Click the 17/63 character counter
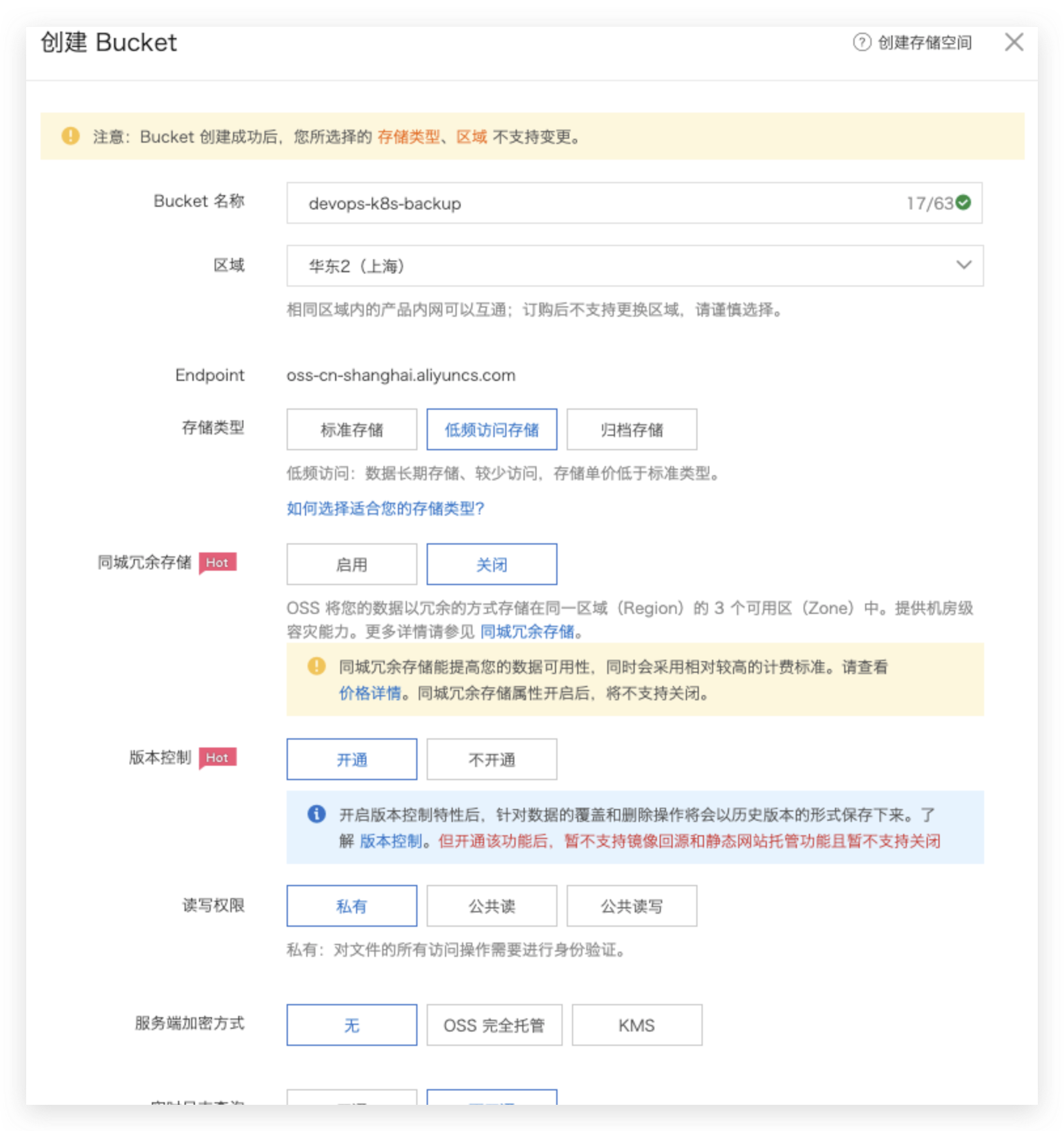 (929, 203)
